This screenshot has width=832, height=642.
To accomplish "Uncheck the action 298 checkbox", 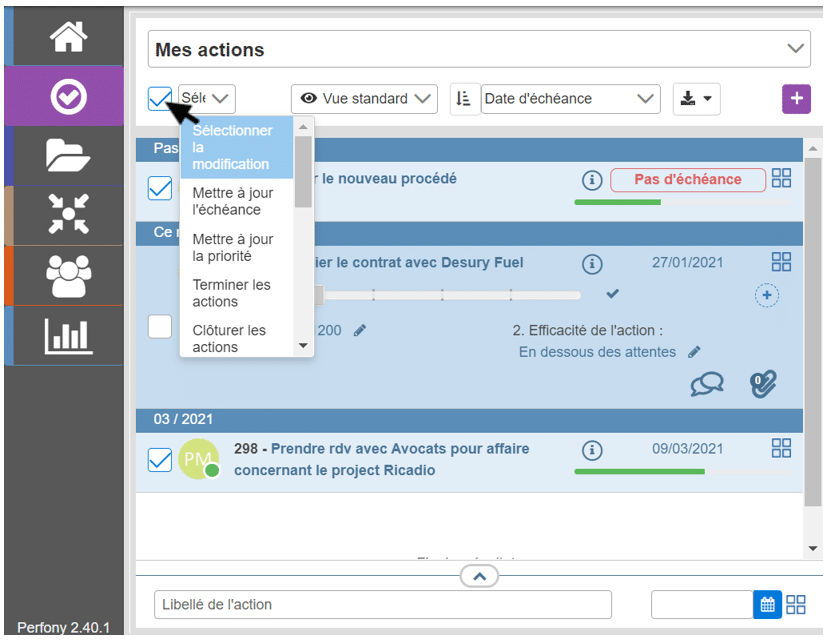I will point(160,459).
